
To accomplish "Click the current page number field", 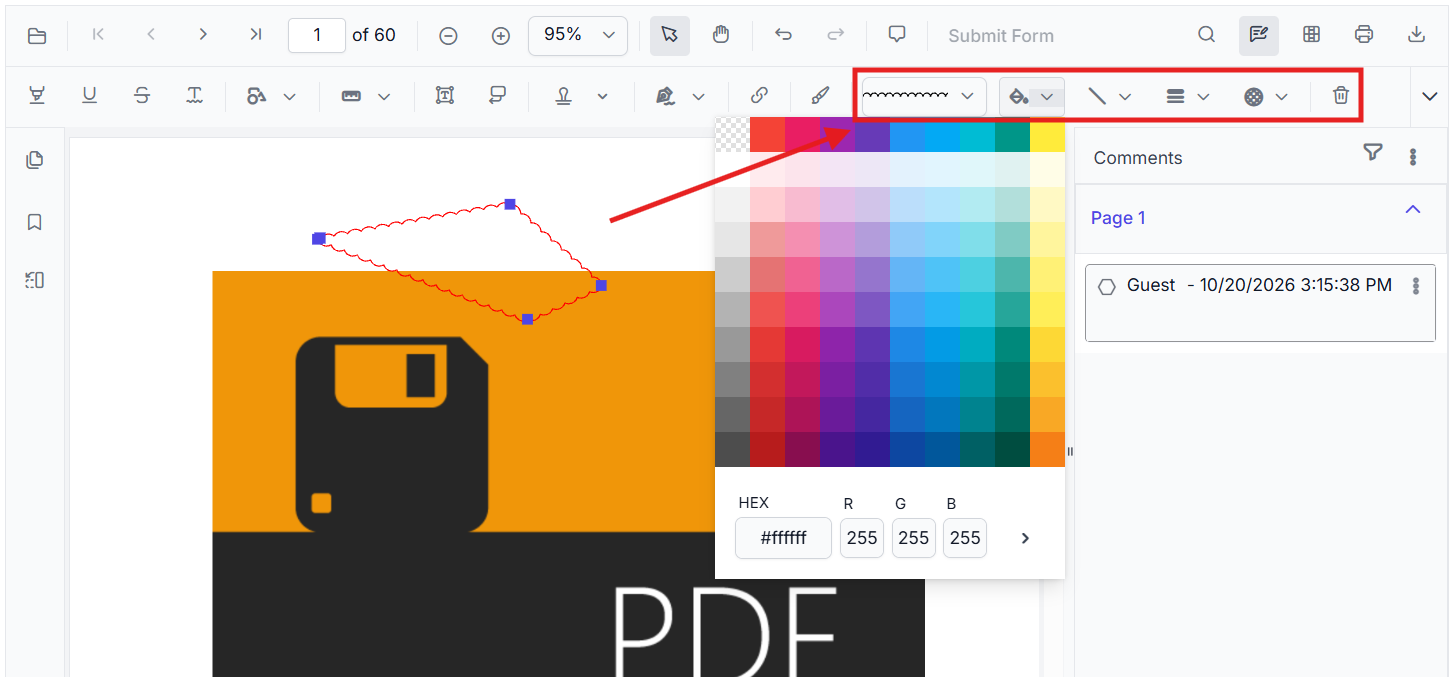I will tap(317, 35).
